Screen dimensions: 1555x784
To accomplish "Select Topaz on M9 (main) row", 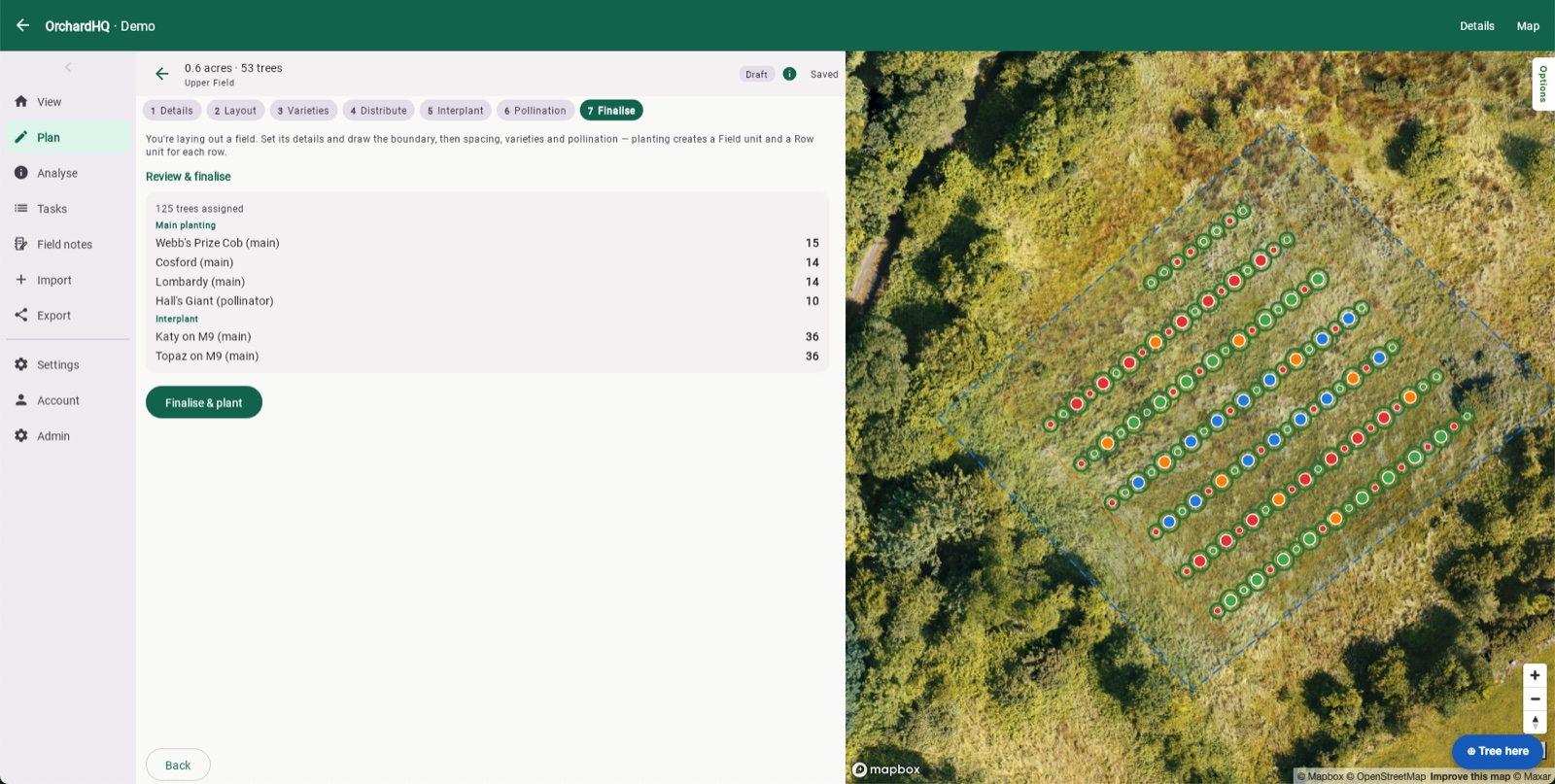I will (x=487, y=357).
